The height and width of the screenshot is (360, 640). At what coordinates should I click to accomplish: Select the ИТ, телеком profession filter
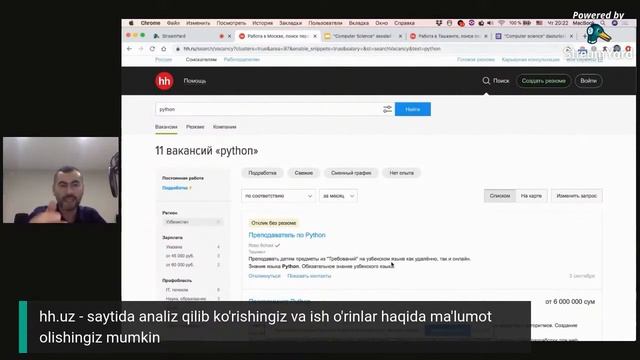[x=177, y=290]
